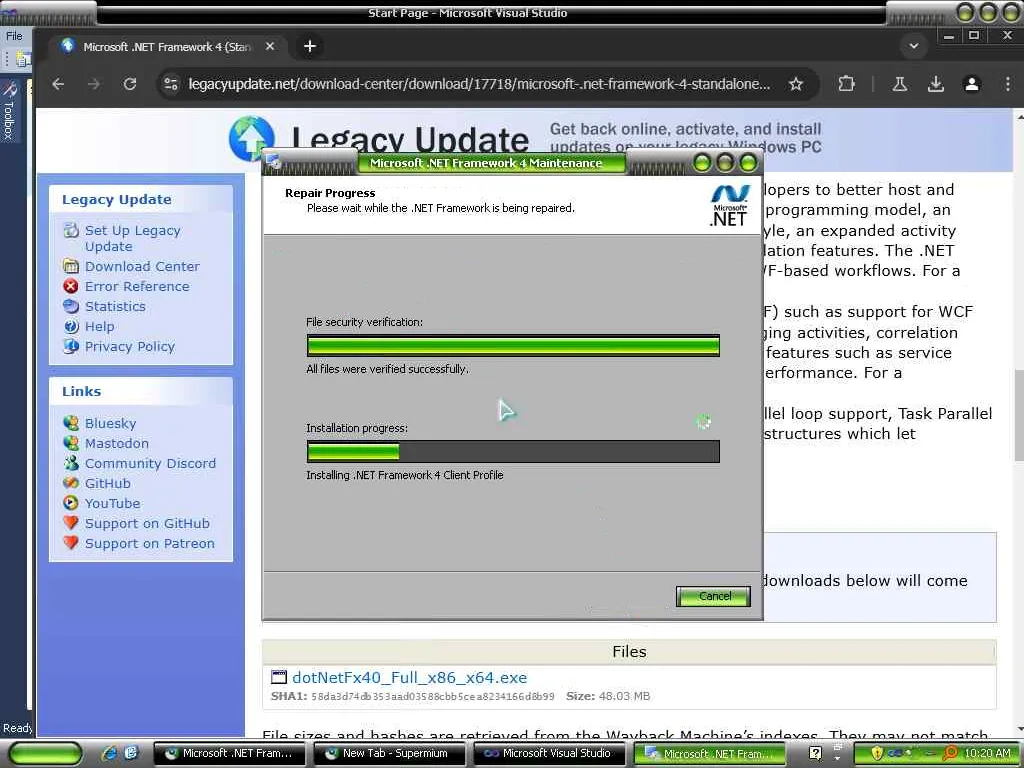Screen dimensions: 1024x768
Task: Open the Help link in sidebar
Action: pos(99,327)
